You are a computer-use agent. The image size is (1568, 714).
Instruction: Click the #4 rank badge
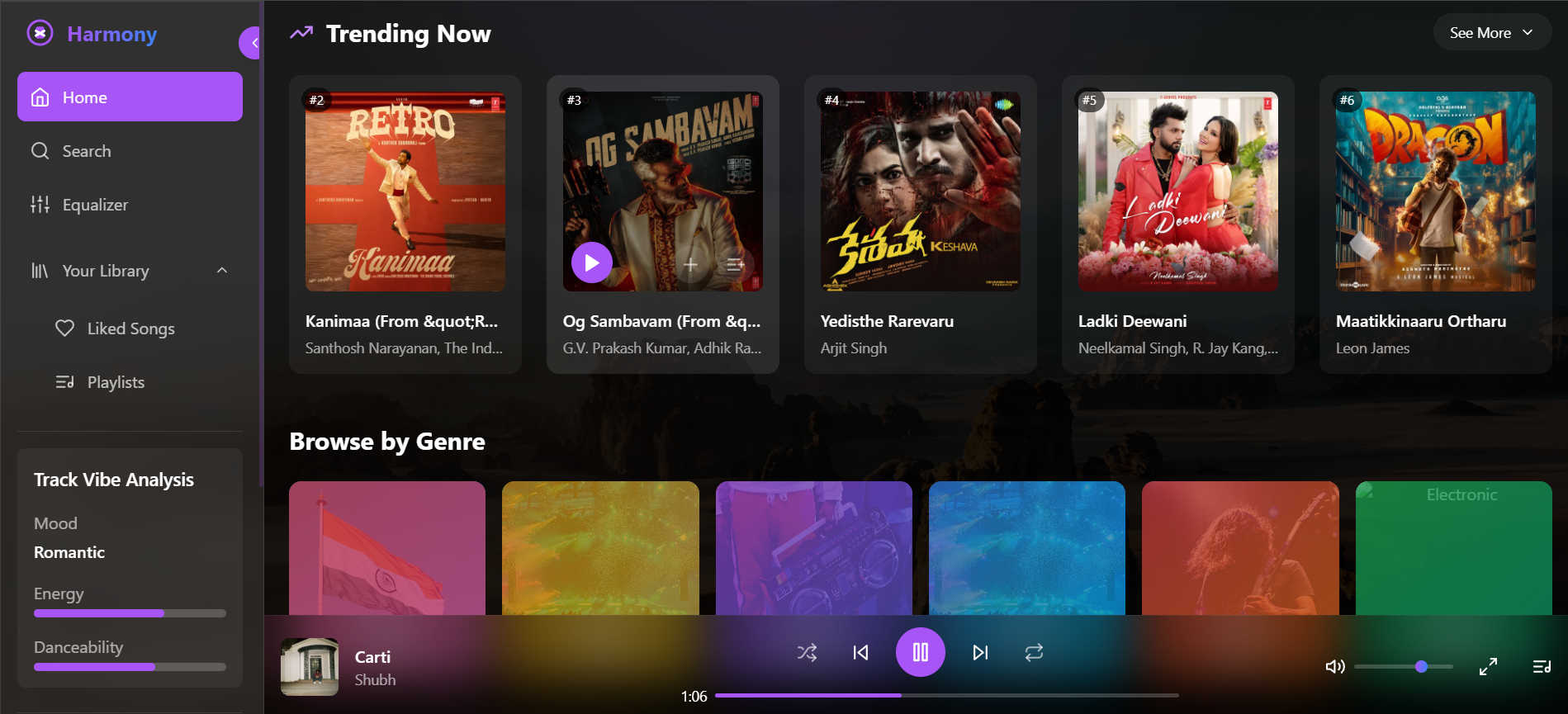click(x=831, y=100)
